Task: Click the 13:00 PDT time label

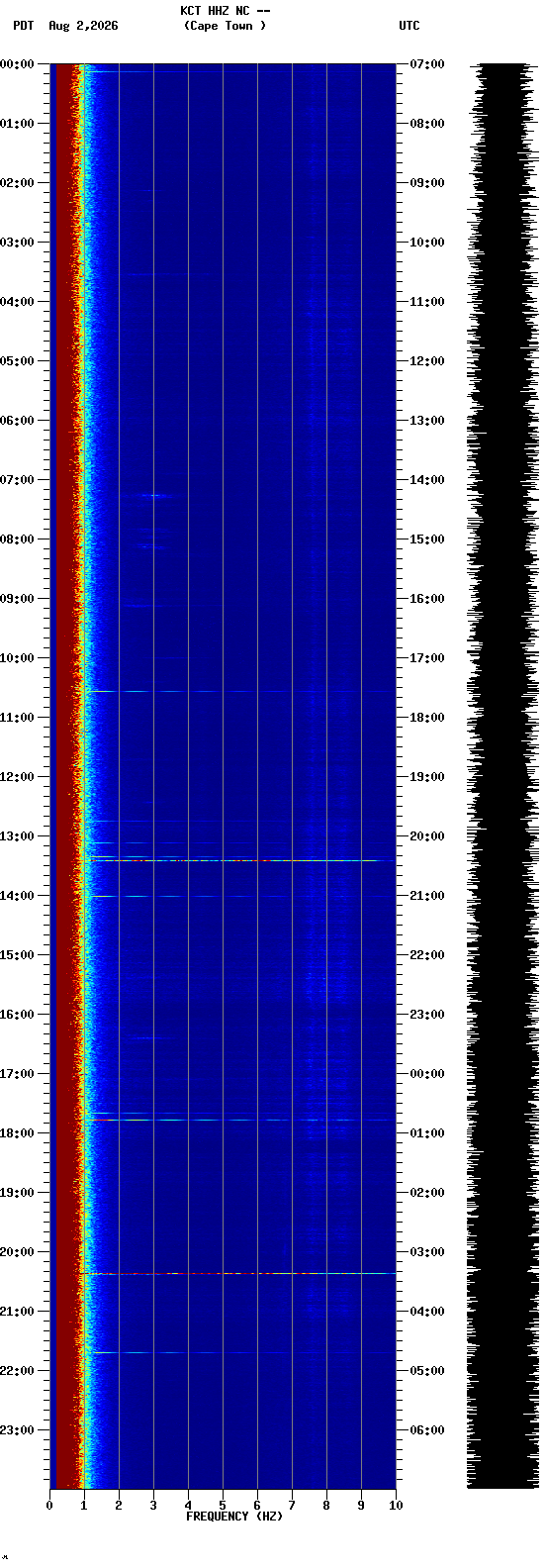Action: pos(18,836)
